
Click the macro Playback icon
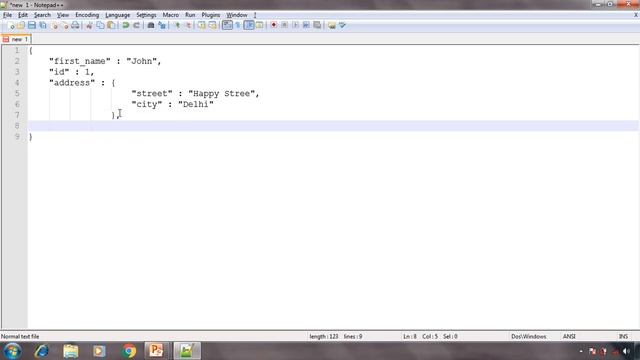[x=296, y=25]
